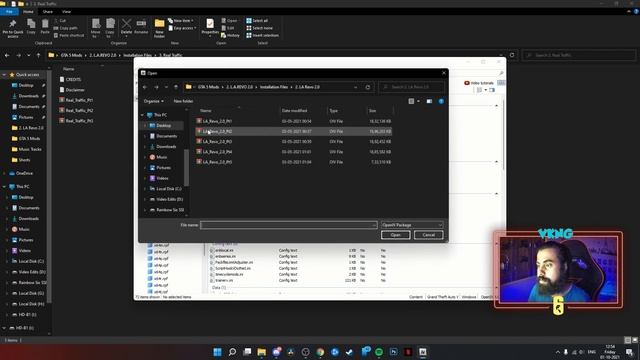Image resolution: width=640 pixels, height=360 pixels.
Task: Click dialog forward navigation arrow
Action: 156,87
